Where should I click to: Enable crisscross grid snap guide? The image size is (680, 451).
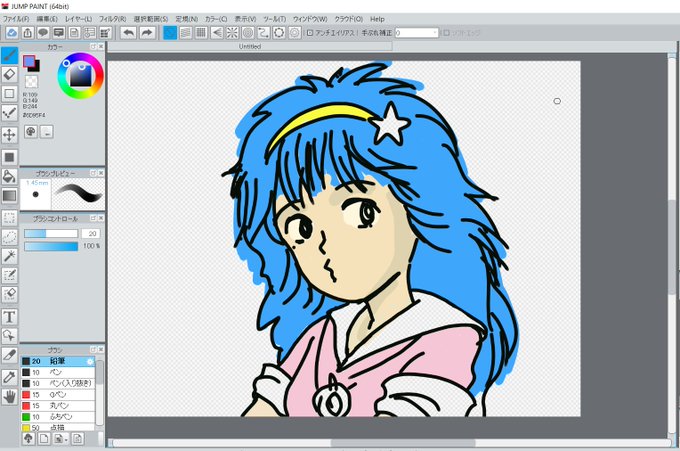tap(201, 33)
